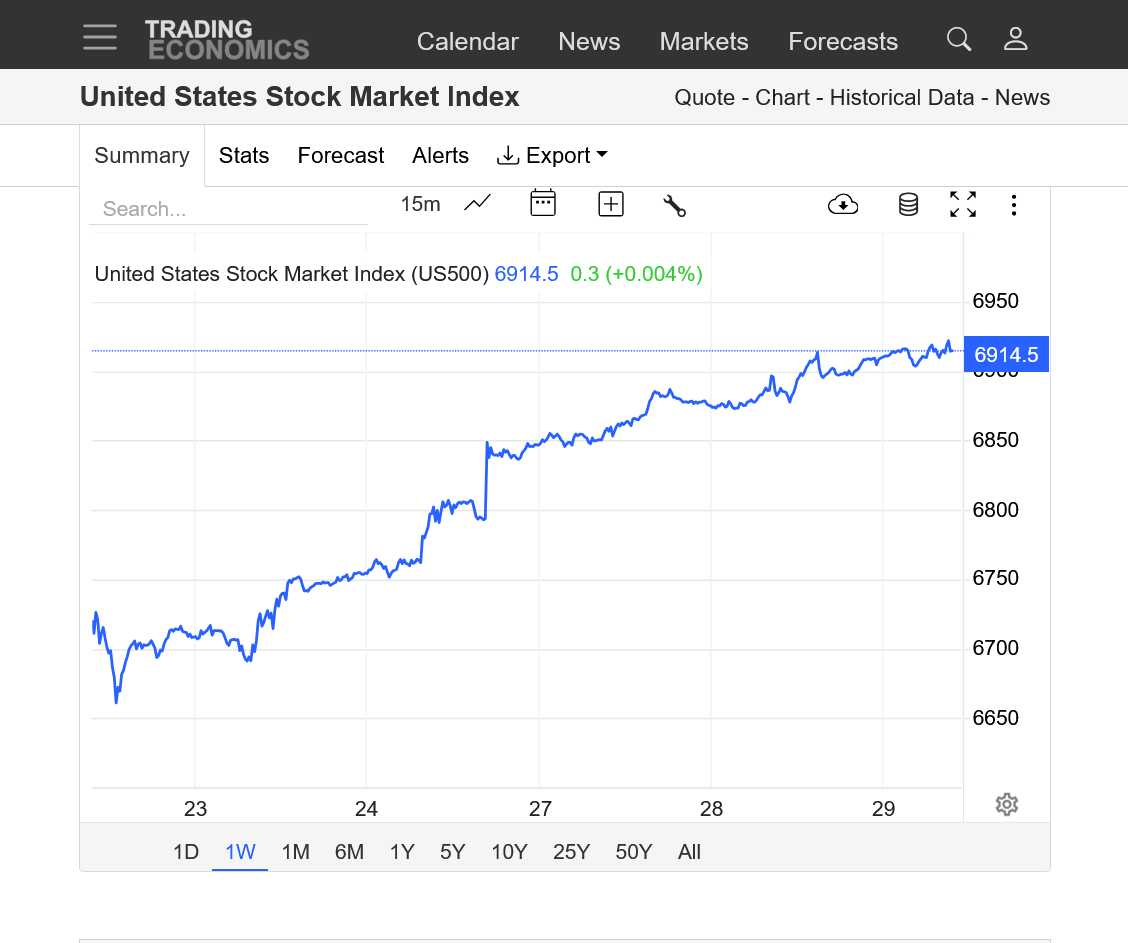Change chart type with line icon
The width and height of the screenshot is (1128, 943).
477,204
